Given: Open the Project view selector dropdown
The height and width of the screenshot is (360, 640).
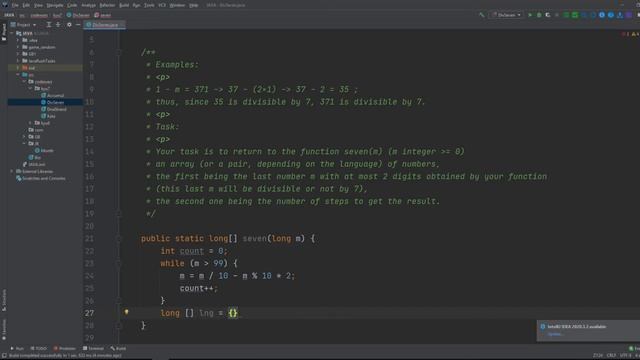Looking at the screenshot, I should click(x=23, y=25).
